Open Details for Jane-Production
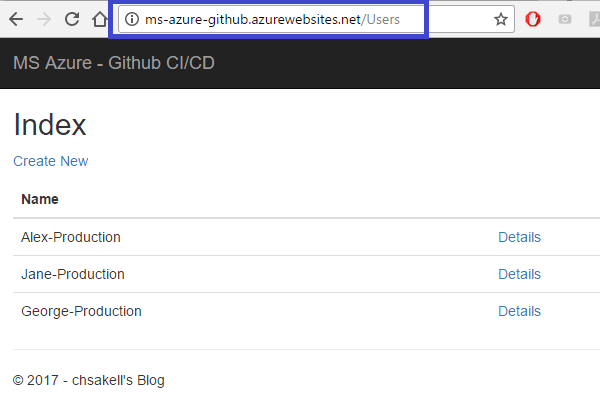 519,274
